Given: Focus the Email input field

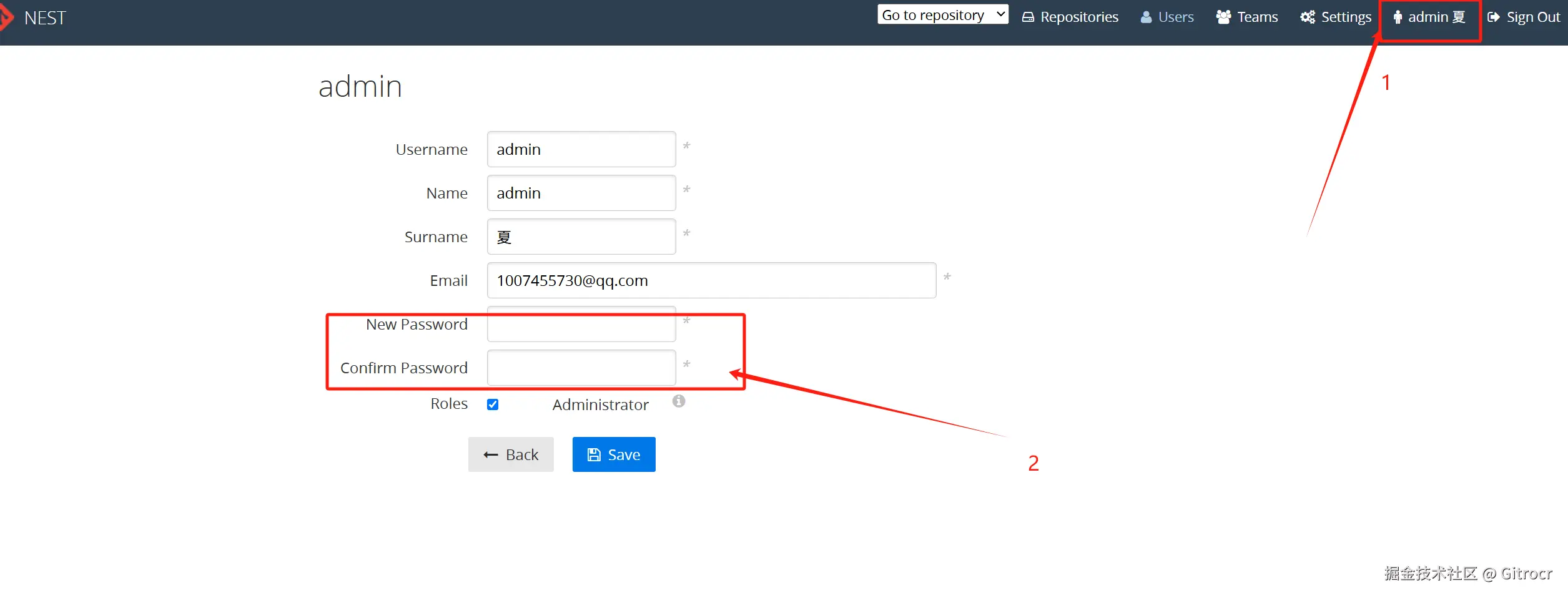Looking at the screenshot, I should 711,280.
